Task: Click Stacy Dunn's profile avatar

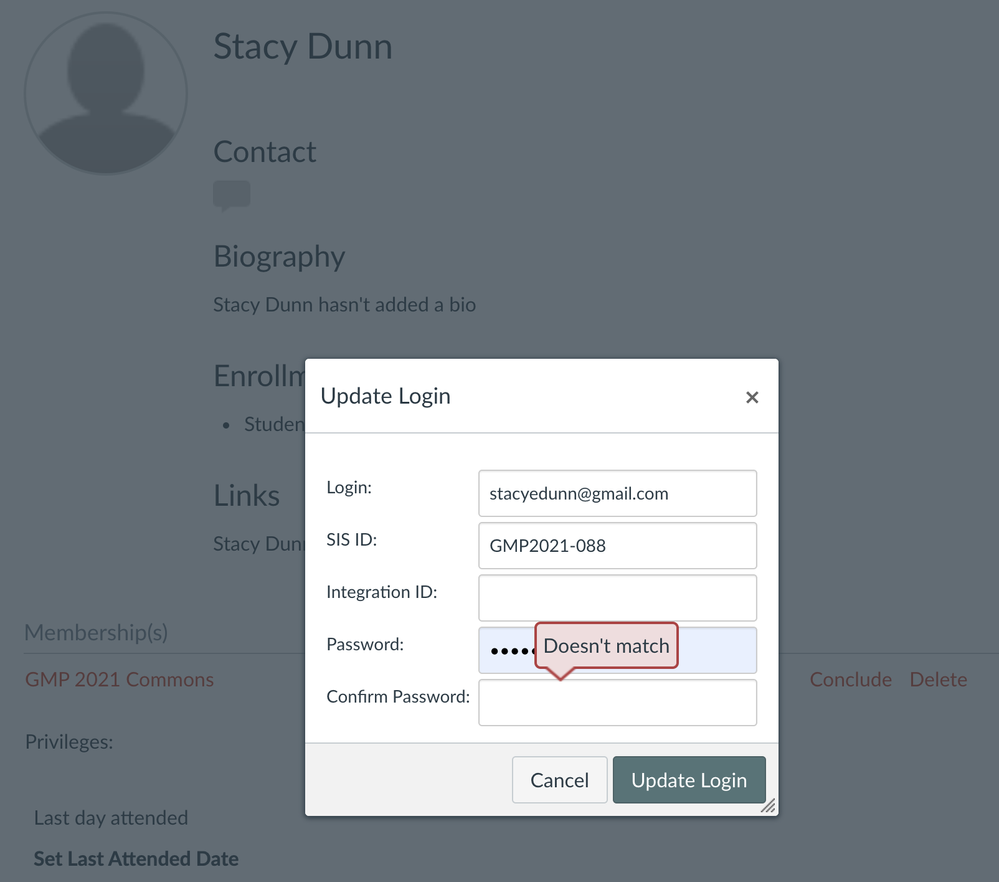Action: 106,93
